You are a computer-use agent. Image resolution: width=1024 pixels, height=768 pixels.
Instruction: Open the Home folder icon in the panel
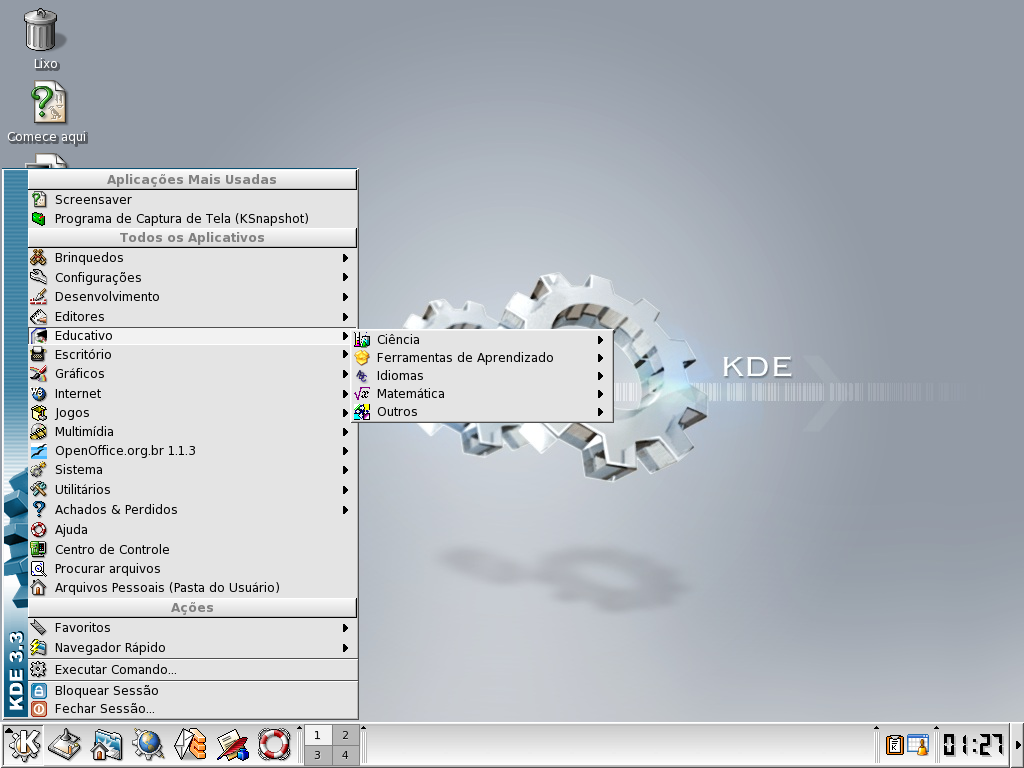click(106, 744)
